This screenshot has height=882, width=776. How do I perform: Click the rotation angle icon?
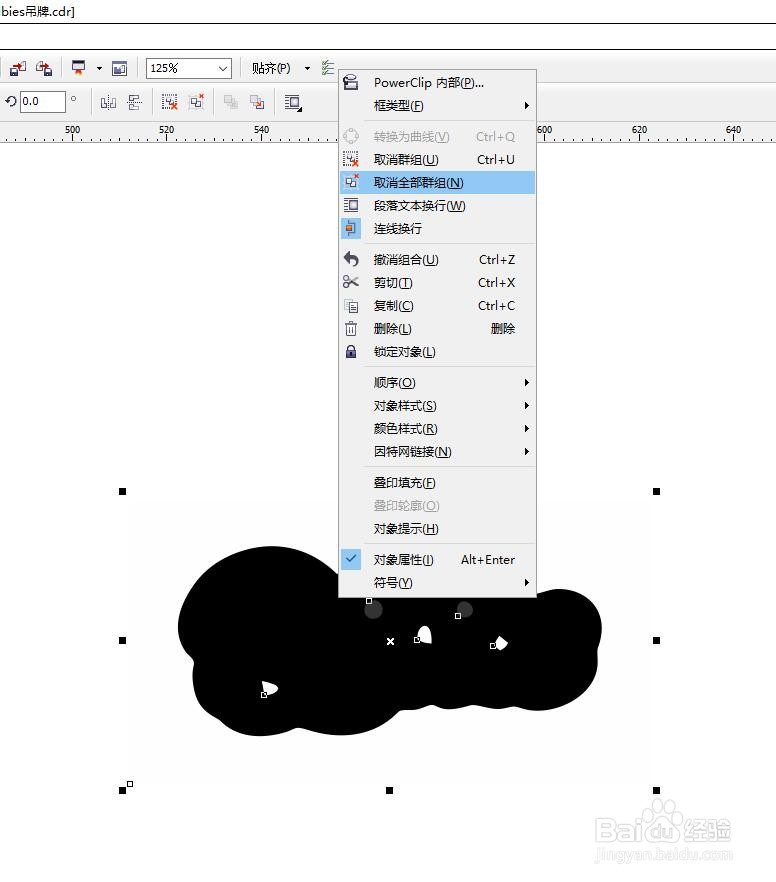(11, 101)
